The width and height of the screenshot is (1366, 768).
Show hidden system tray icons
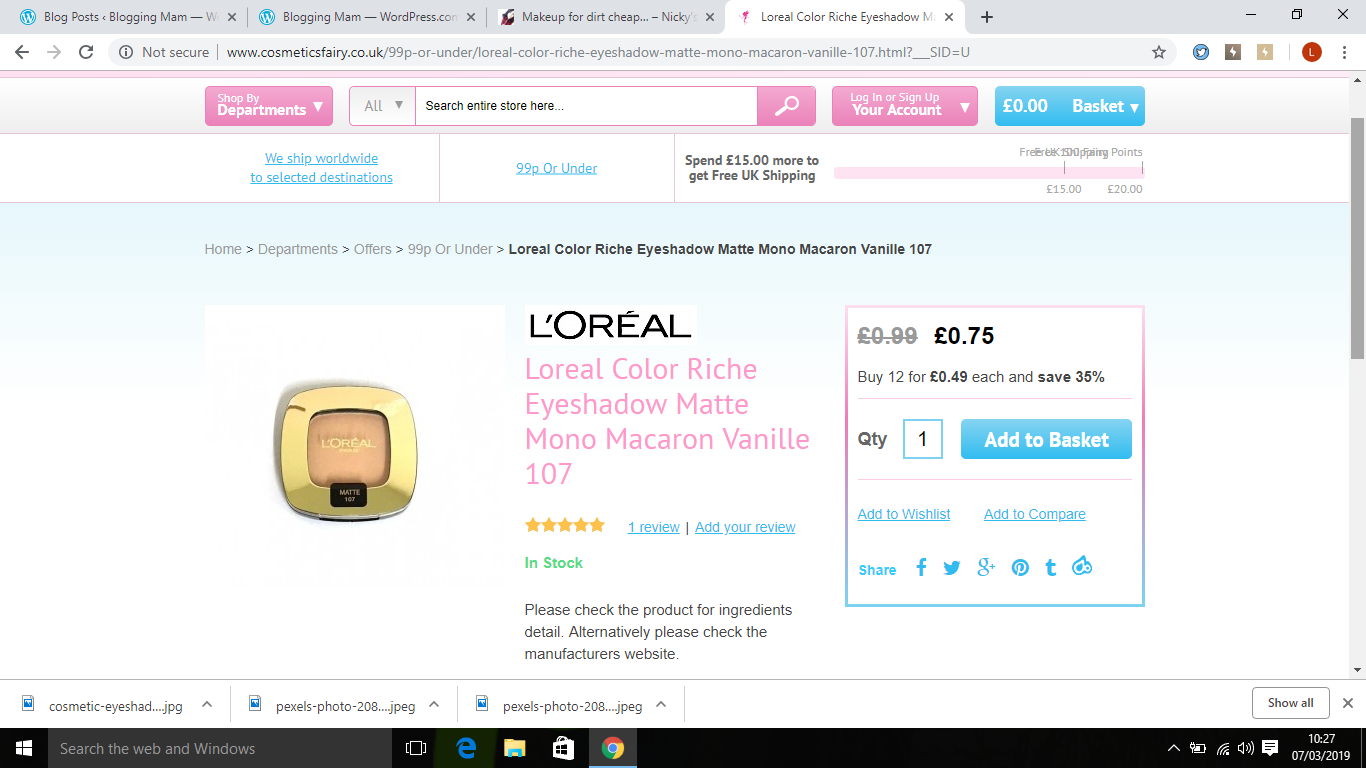coord(1174,748)
